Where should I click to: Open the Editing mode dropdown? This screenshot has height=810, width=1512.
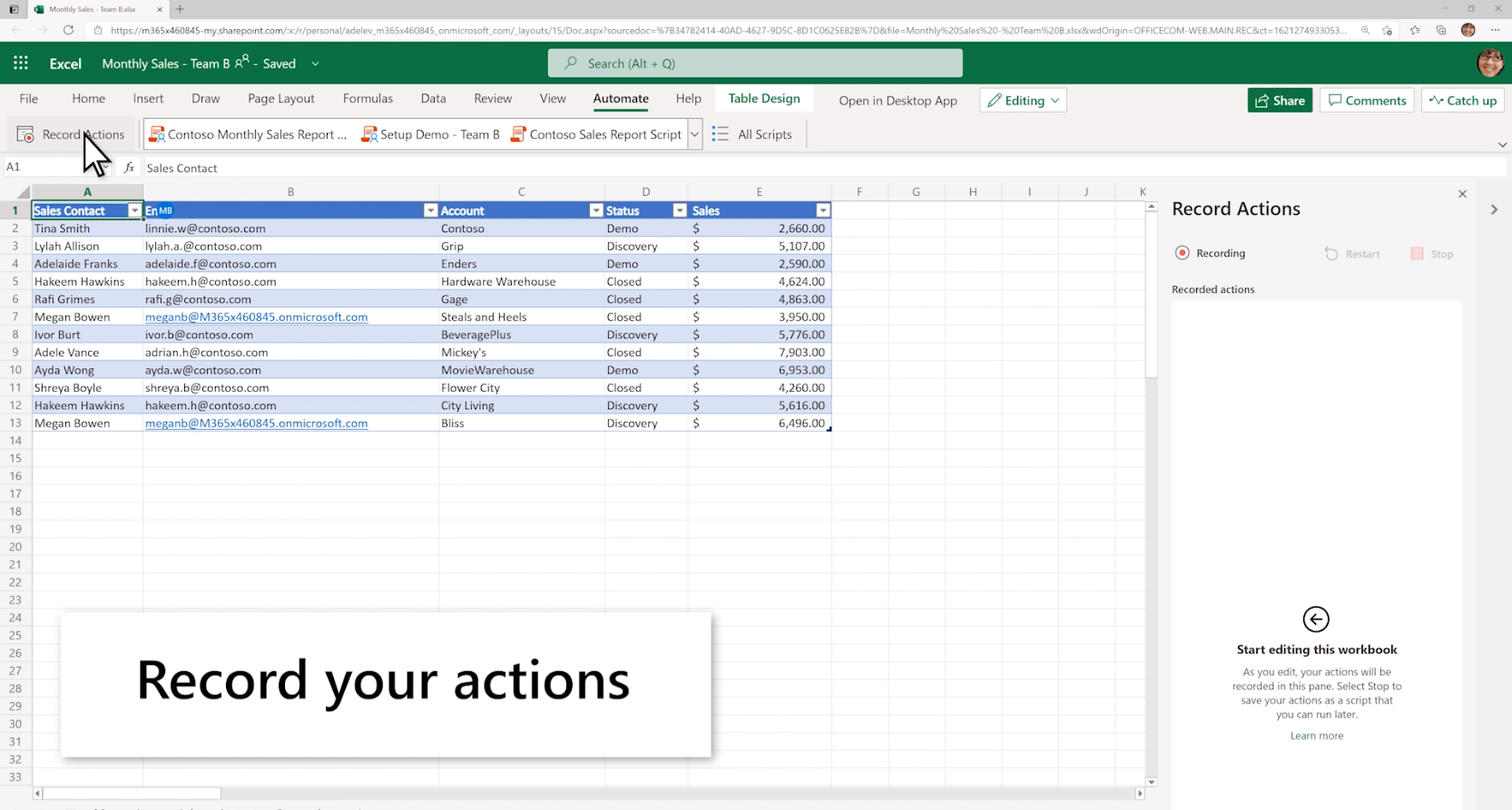(1023, 100)
